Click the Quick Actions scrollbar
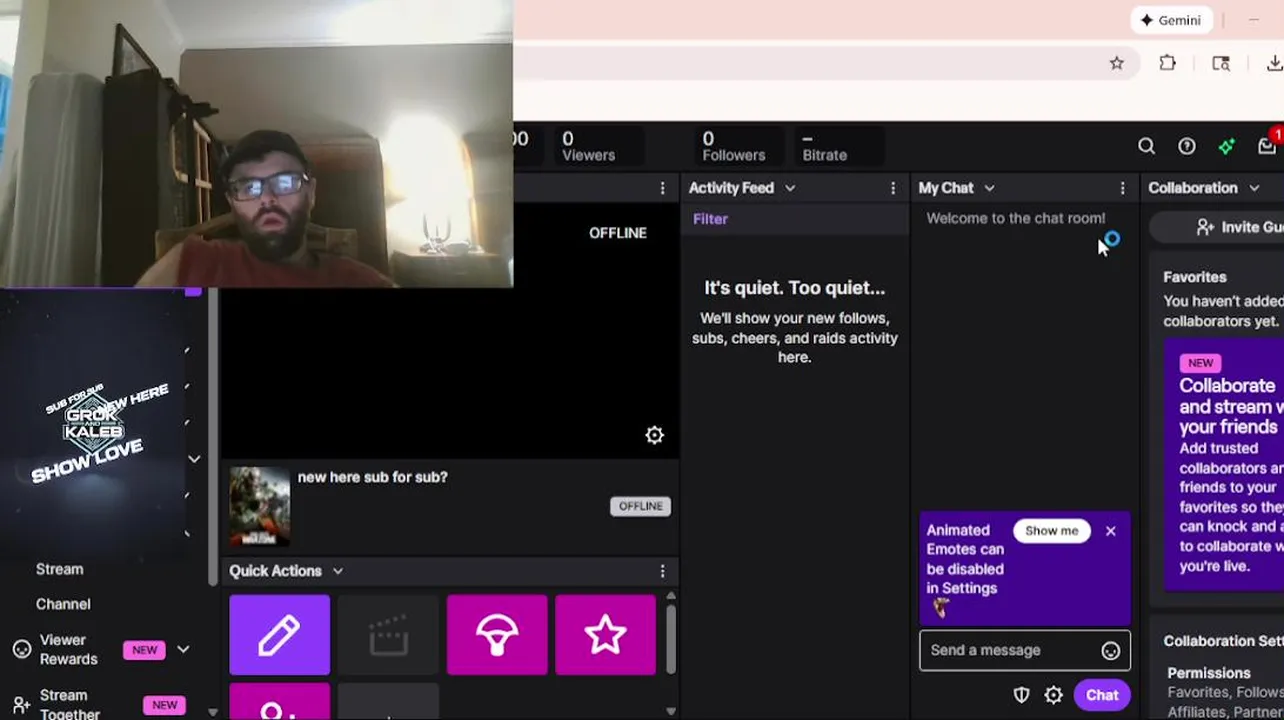 click(670, 639)
